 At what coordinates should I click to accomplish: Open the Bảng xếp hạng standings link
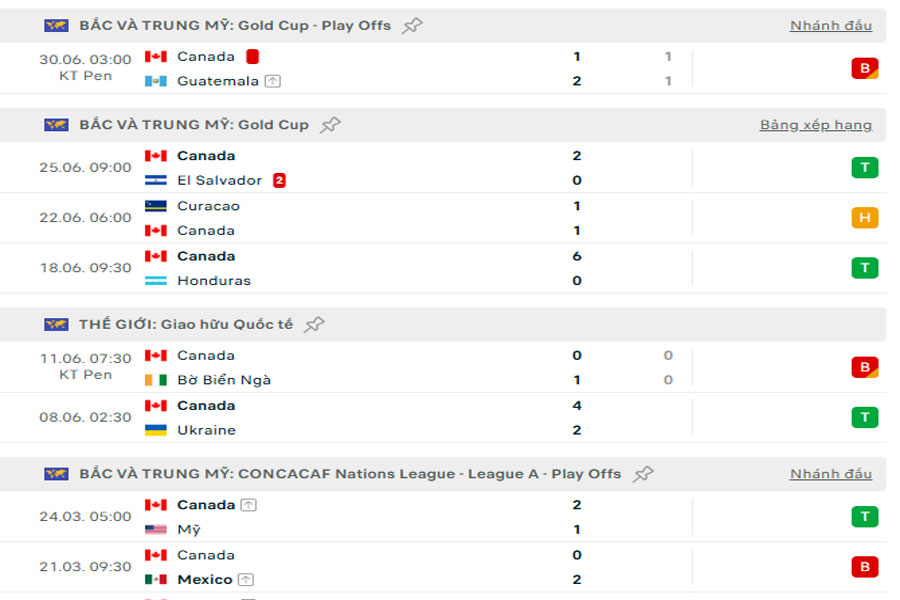pyautogui.click(x=815, y=125)
